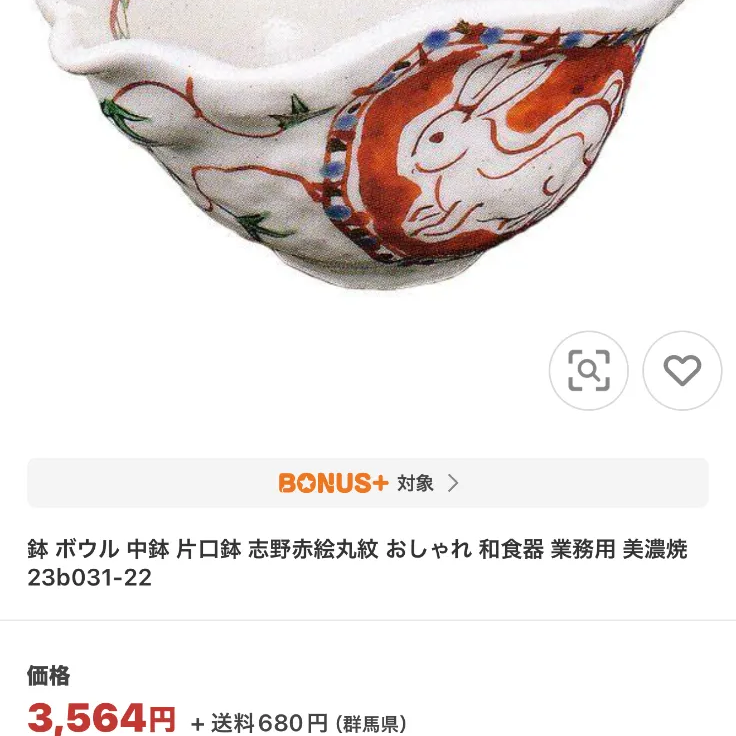The width and height of the screenshot is (736, 736).
Task: Click the red price 3,564円
Action: pos(101,719)
